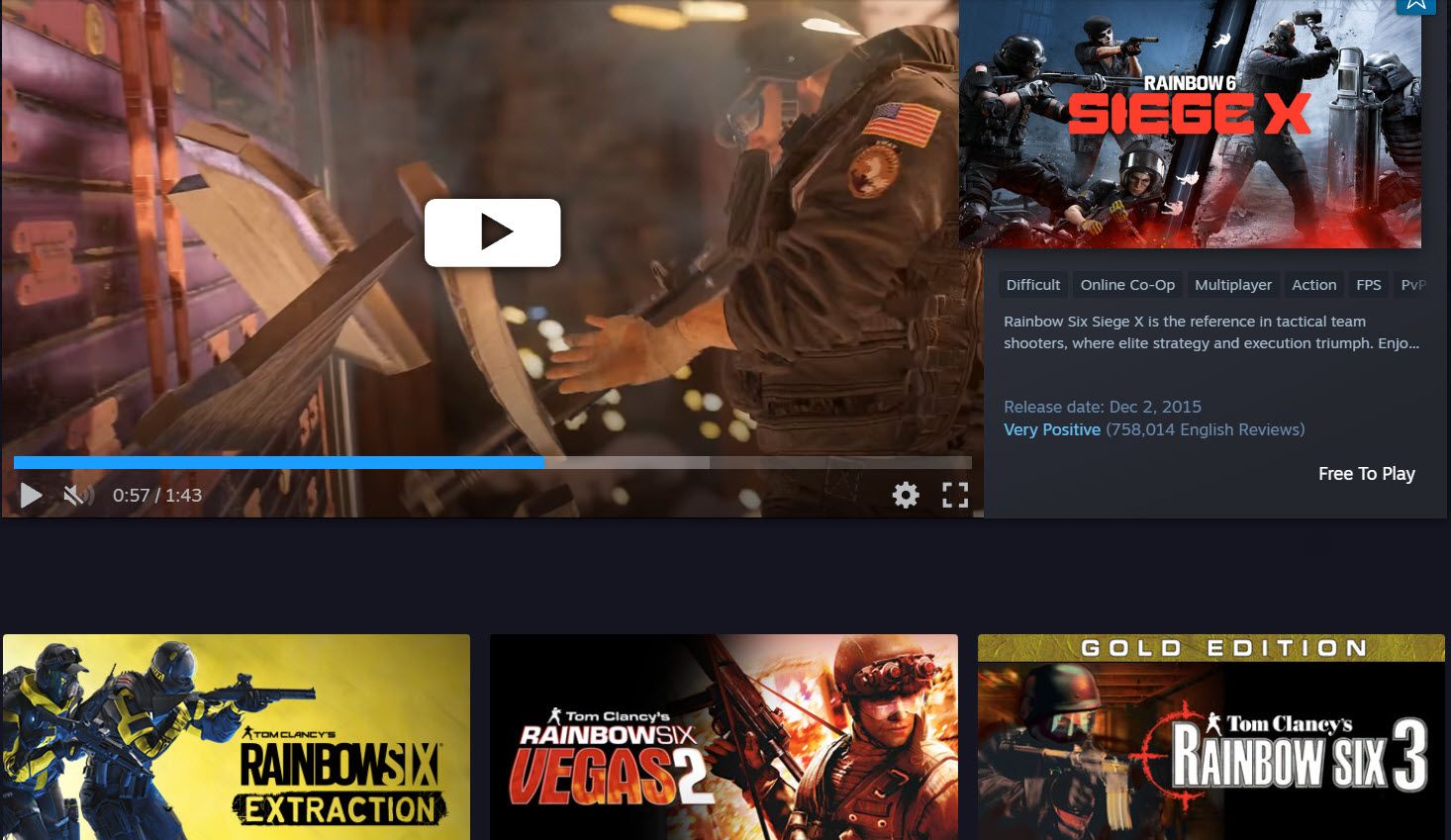Select the partially visible PvP tag
The width and height of the screenshot is (1451, 840).
click(x=1412, y=285)
